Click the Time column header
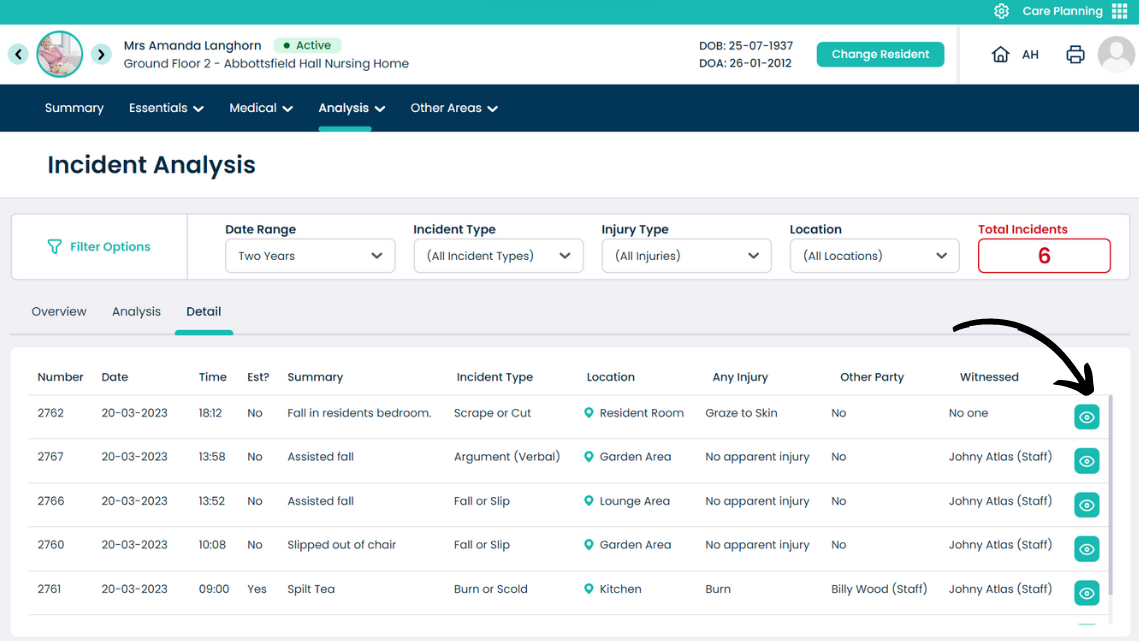The height and width of the screenshot is (641, 1139). pyautogui.click(x=213, y=377)
